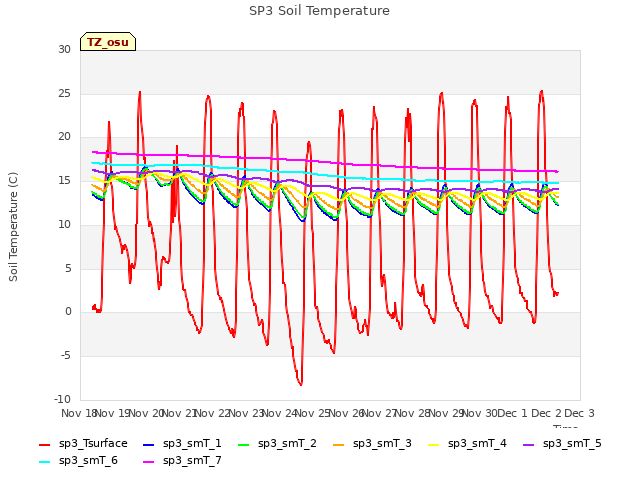Toggle the sp3_smT_6 legend label
Viewport: 640px width, 480px height.
88,461
